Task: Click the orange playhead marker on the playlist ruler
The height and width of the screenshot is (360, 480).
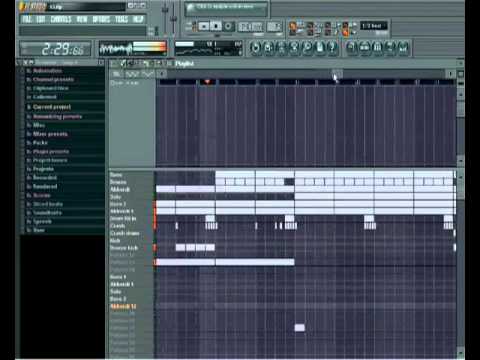Action: pos(207,82)
